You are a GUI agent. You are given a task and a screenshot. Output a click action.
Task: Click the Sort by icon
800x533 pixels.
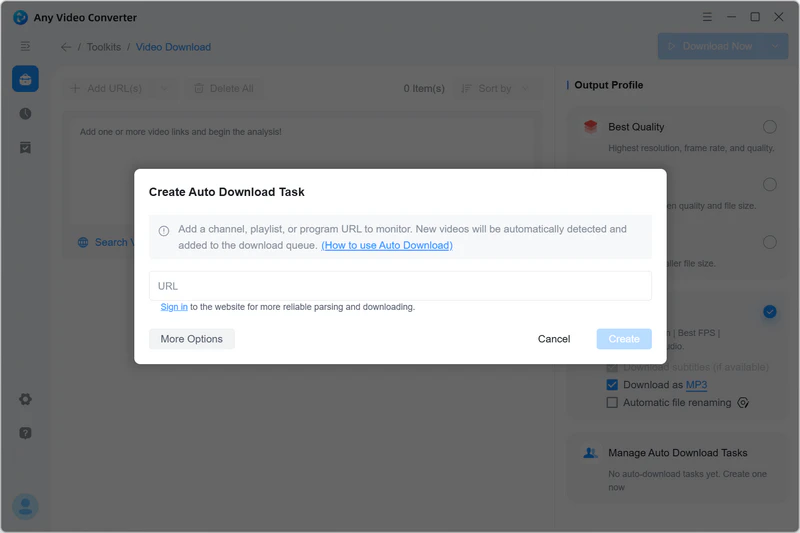click(466, 89)
